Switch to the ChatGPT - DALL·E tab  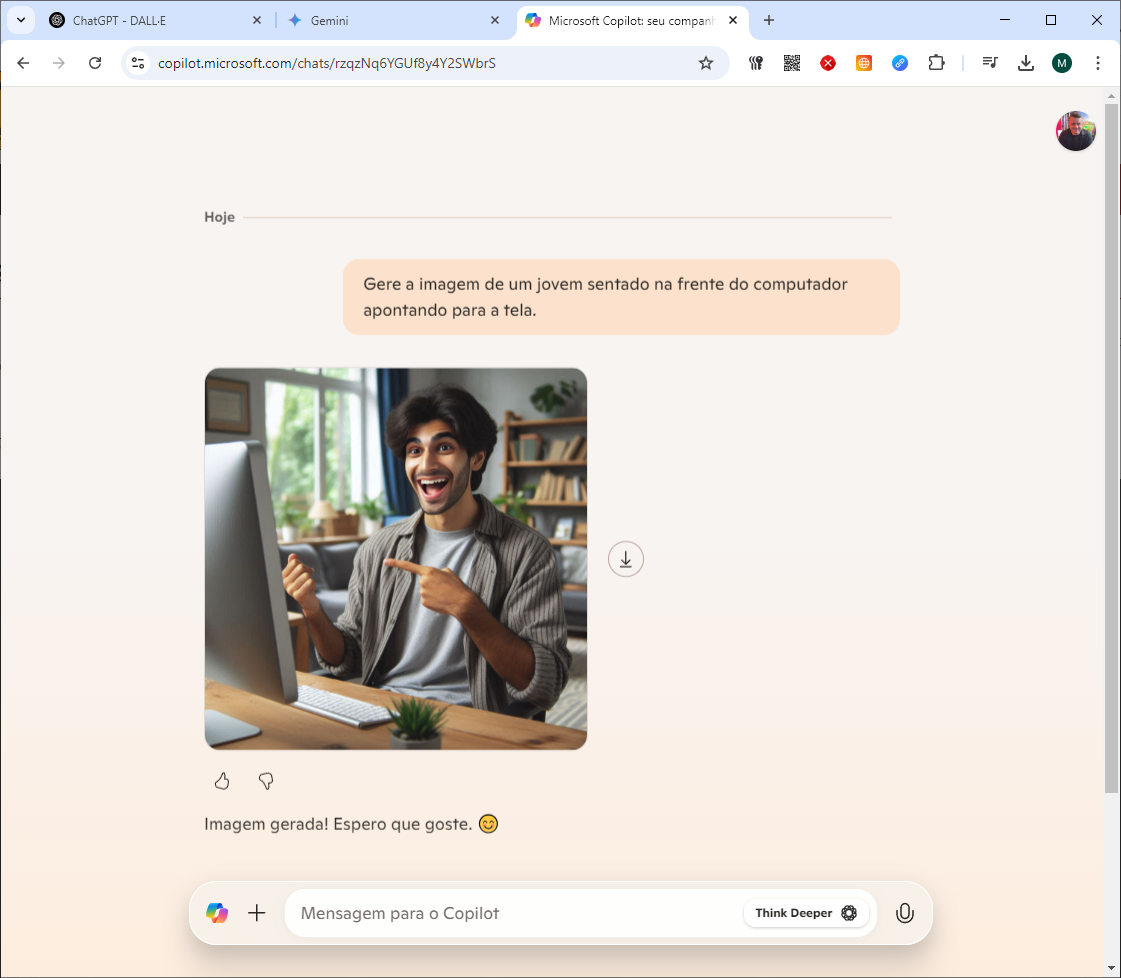(x=157, y=21)
